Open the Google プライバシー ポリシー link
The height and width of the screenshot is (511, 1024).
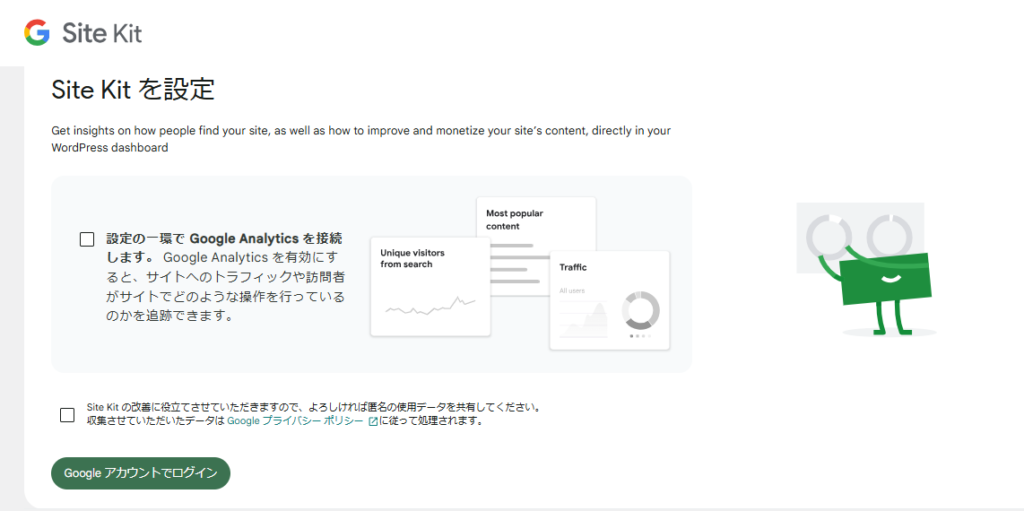(295, 422)
